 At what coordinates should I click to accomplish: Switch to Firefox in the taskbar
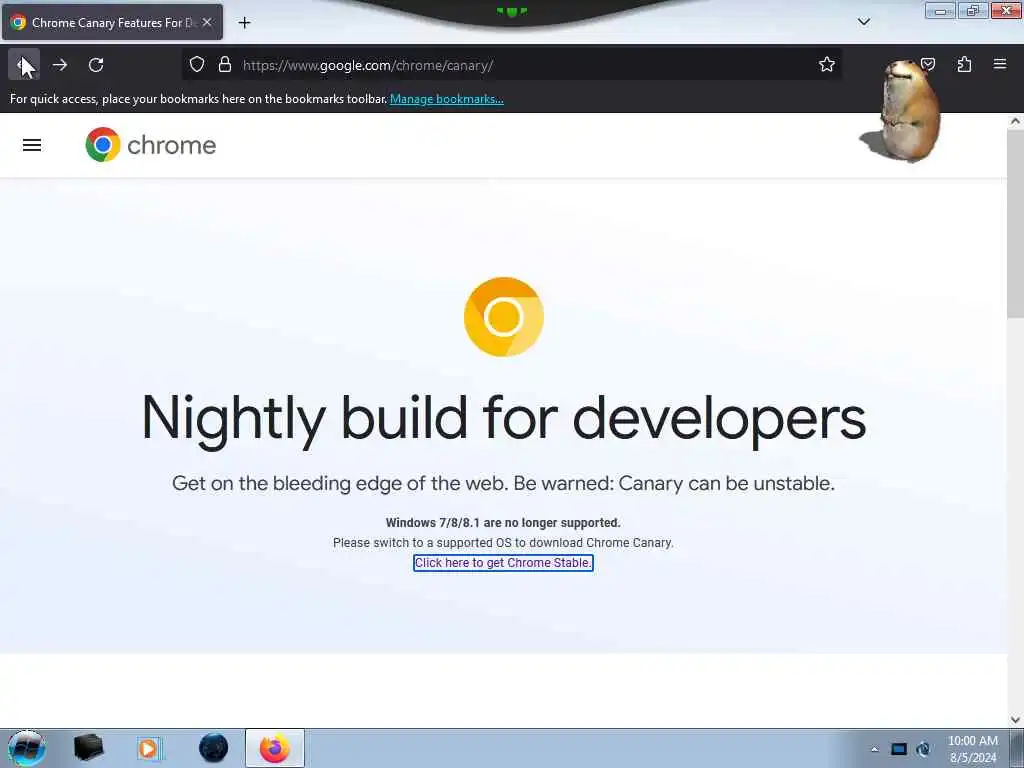point(275,748)
